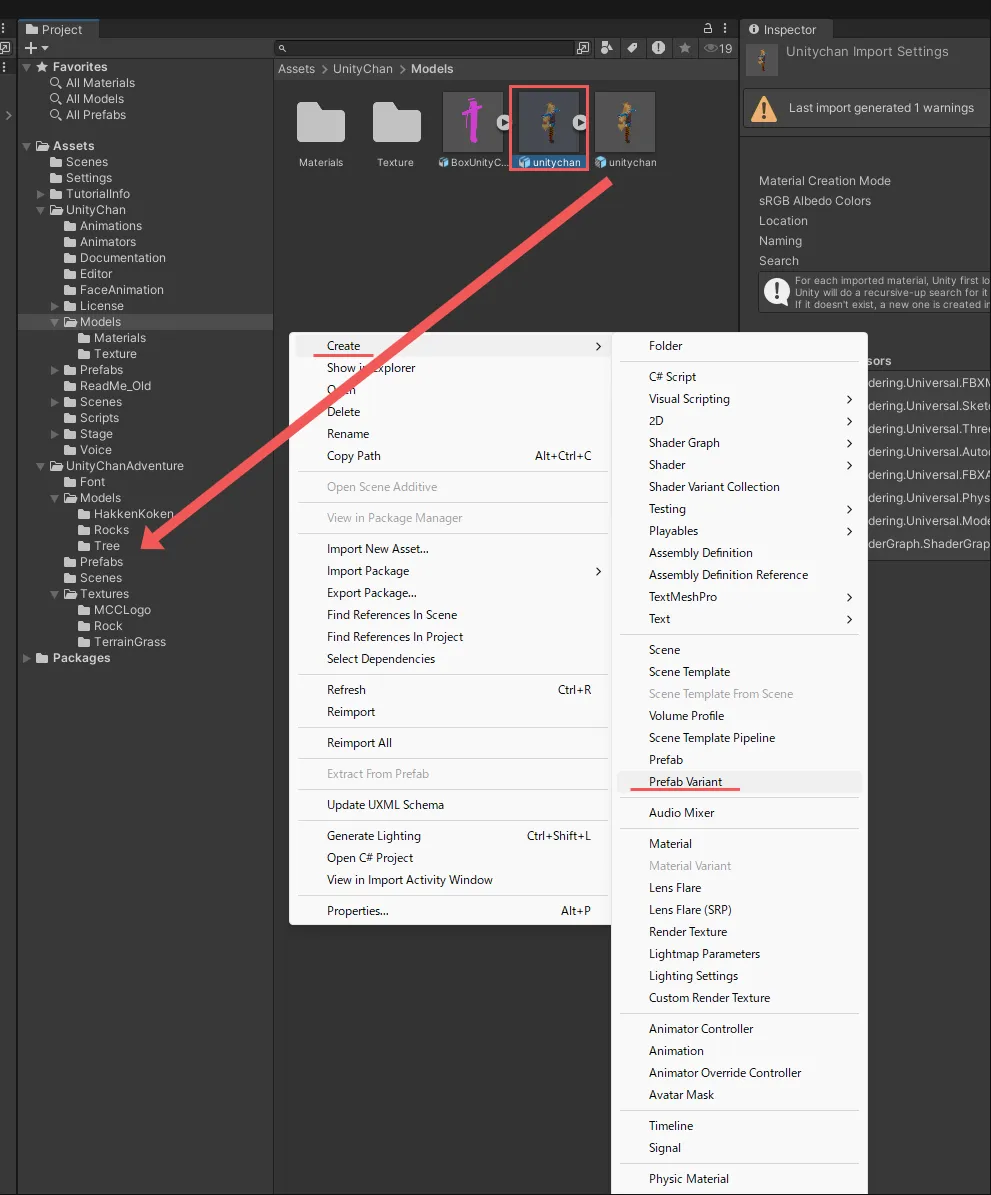Click UnityChan in the breadcrumb path
This screenshot has height=1195, width=991.
point(364,69)
